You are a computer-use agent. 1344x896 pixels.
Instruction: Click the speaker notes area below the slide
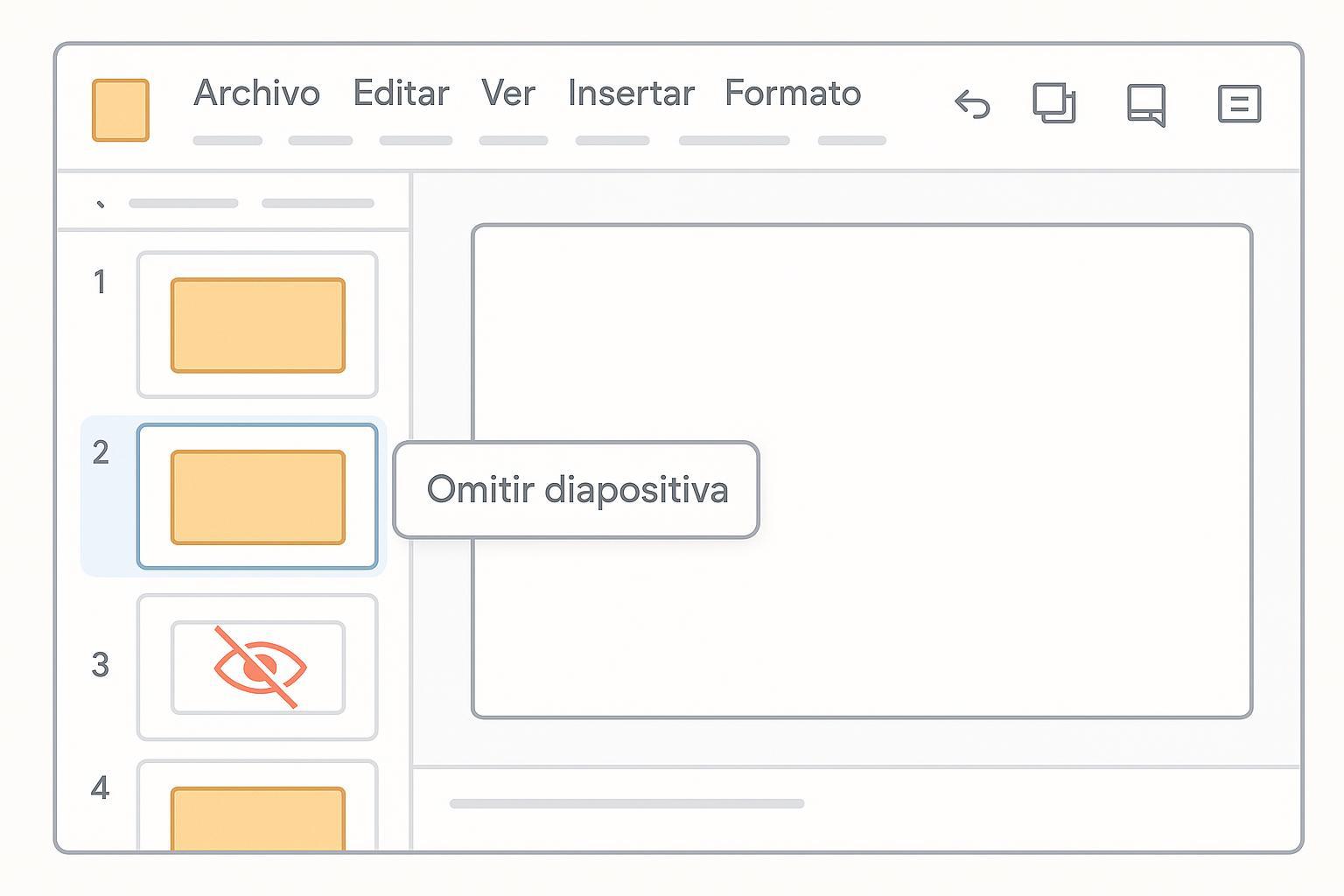[x=856, y=805]
